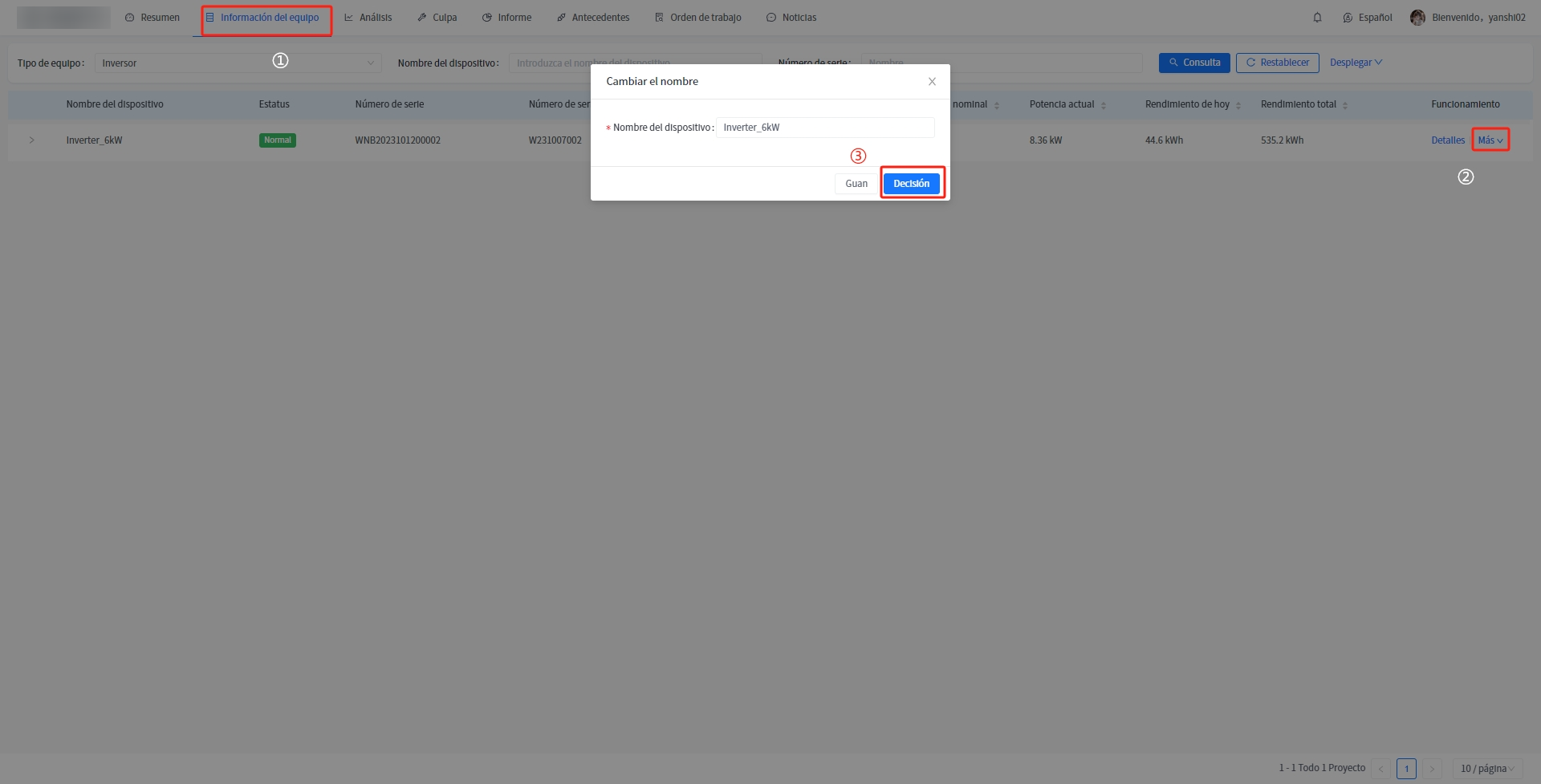Click the Número de serie column header

(389, 104)
